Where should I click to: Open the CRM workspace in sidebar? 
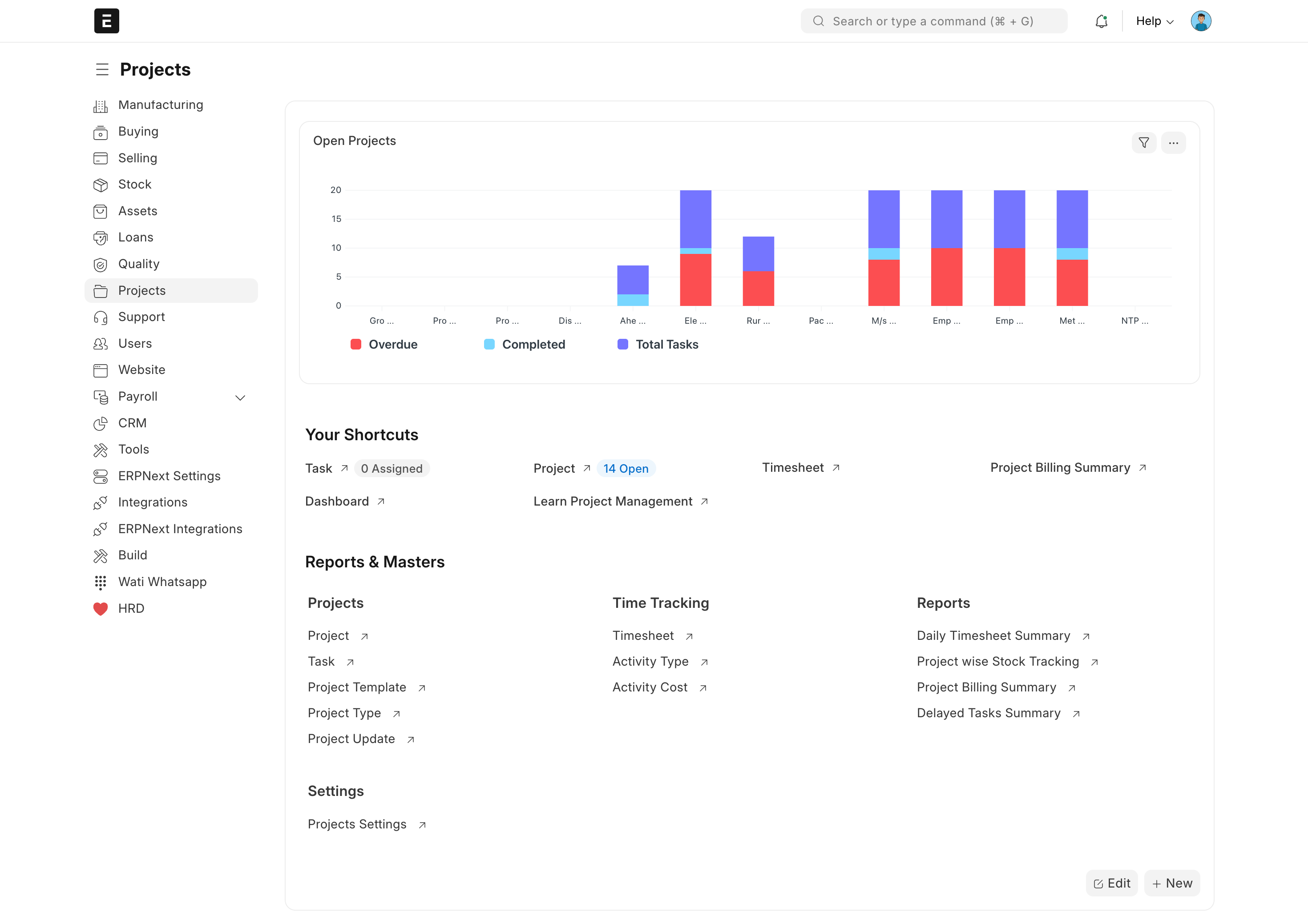(132, 423)
